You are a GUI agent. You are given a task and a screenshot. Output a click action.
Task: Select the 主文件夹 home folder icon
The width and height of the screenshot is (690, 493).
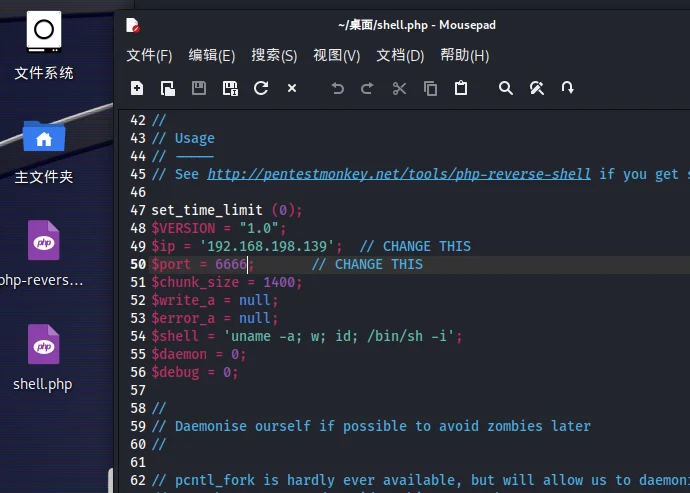pyautogui.click(x=44, y=151)
